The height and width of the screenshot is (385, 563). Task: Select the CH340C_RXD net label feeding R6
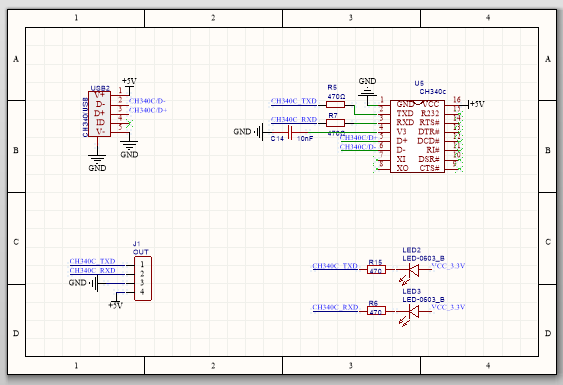click(335, 307)
